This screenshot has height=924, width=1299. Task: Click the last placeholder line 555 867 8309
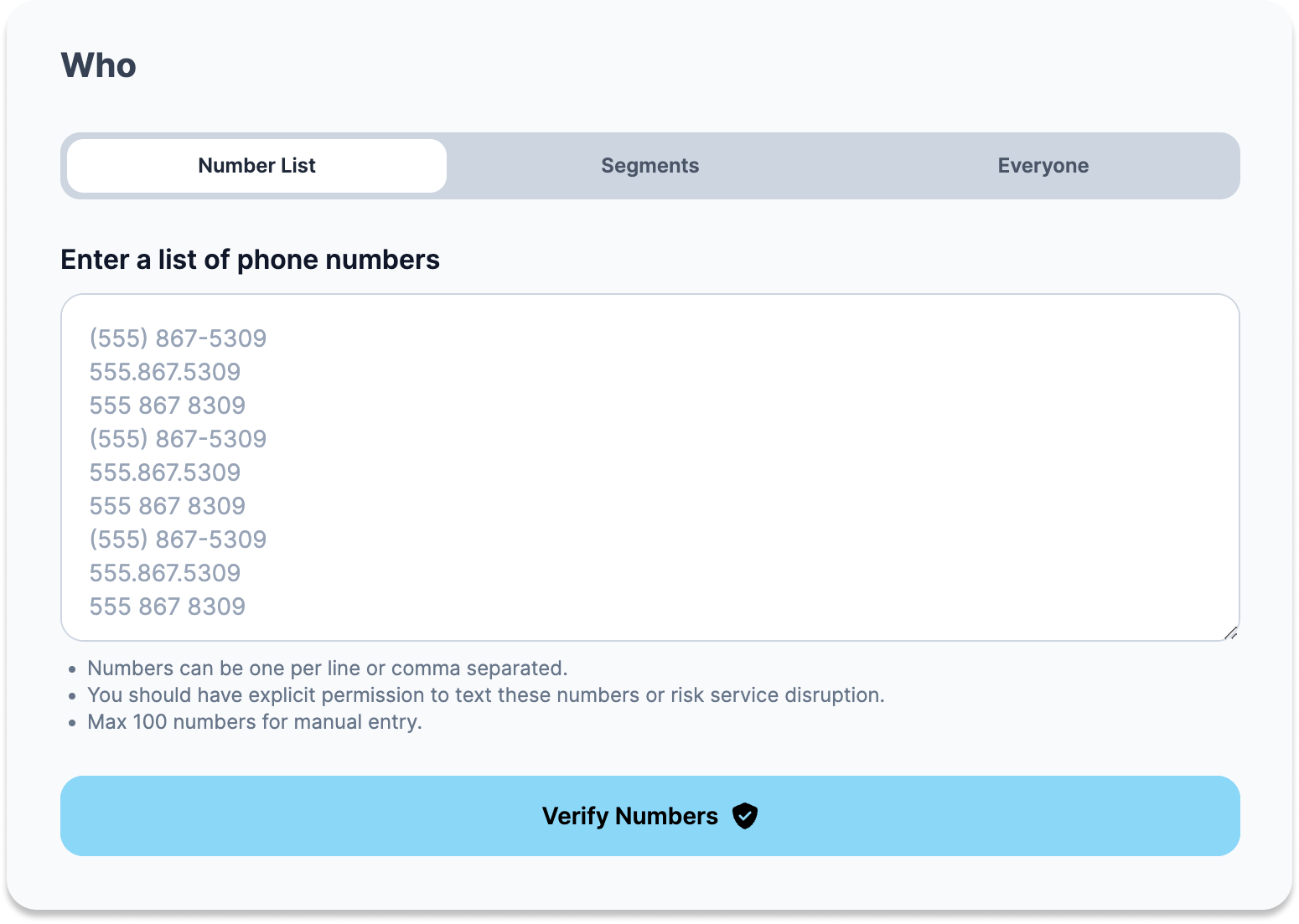coord(168,607)
